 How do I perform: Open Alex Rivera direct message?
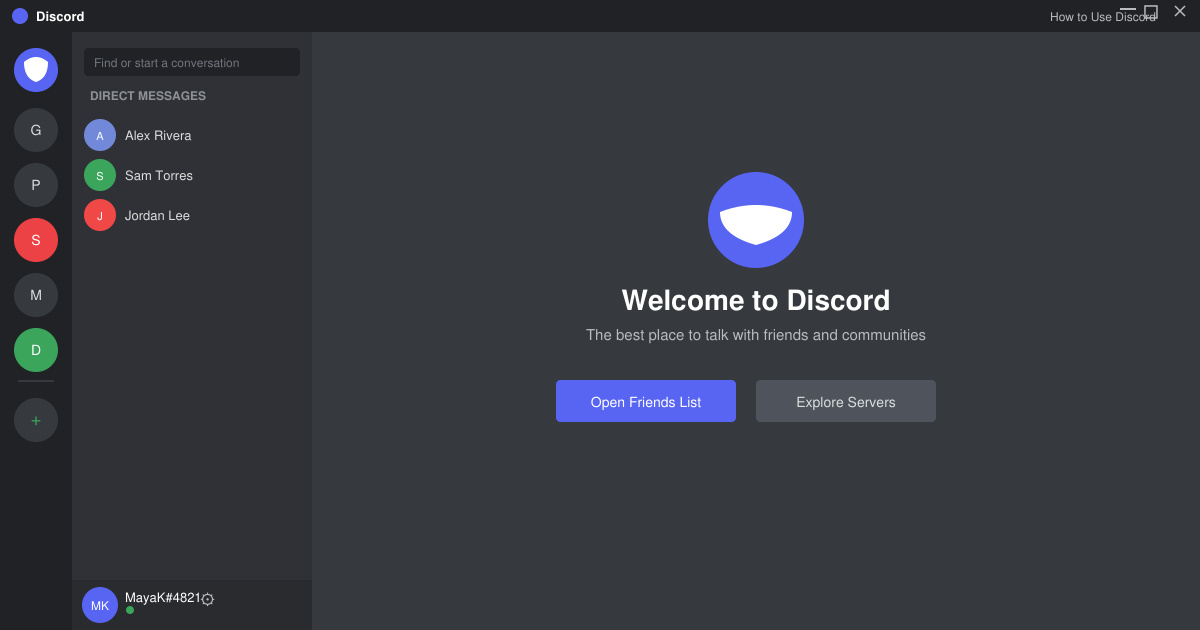192,135
